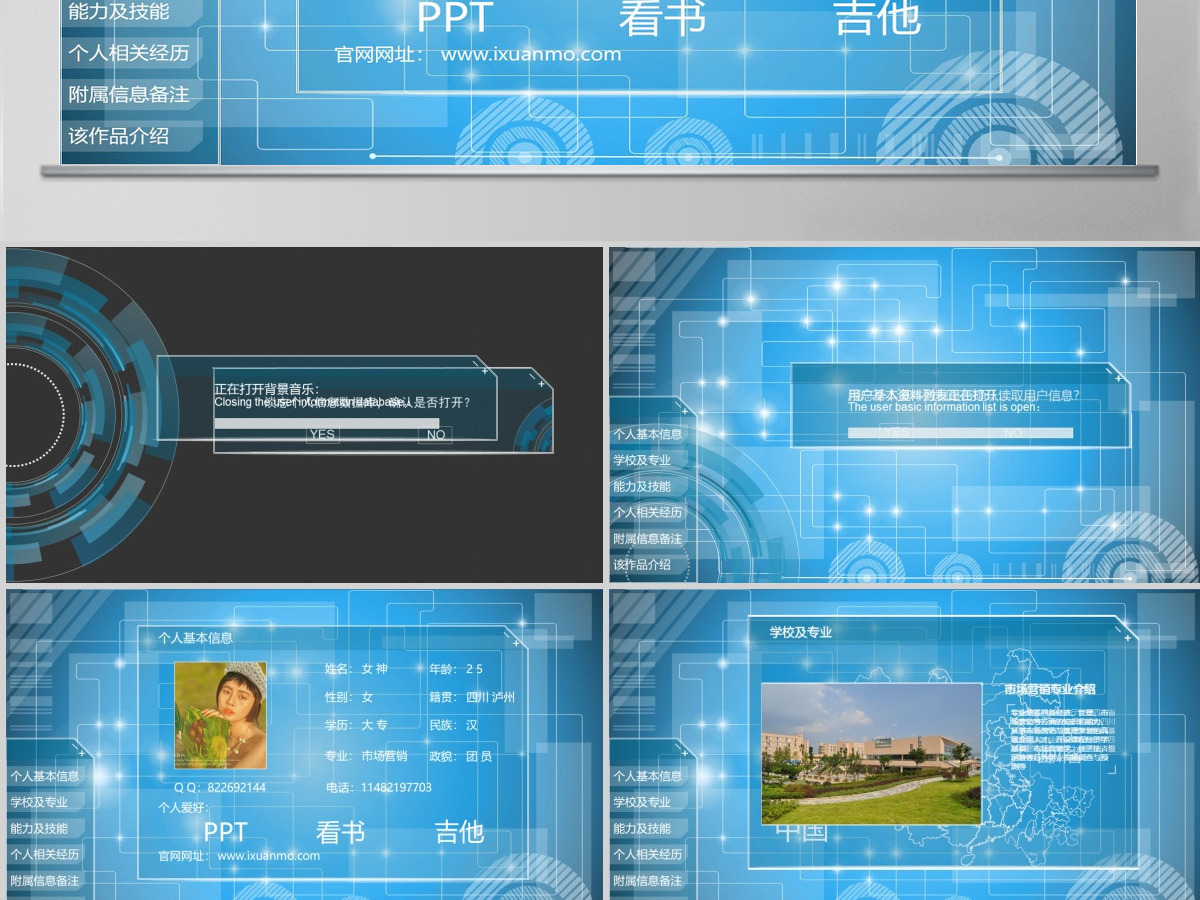The height and width of the screenshot is (900, 1200).
Task: Click the 政貌: 团员 field
Action: click(x=461, y=756)
